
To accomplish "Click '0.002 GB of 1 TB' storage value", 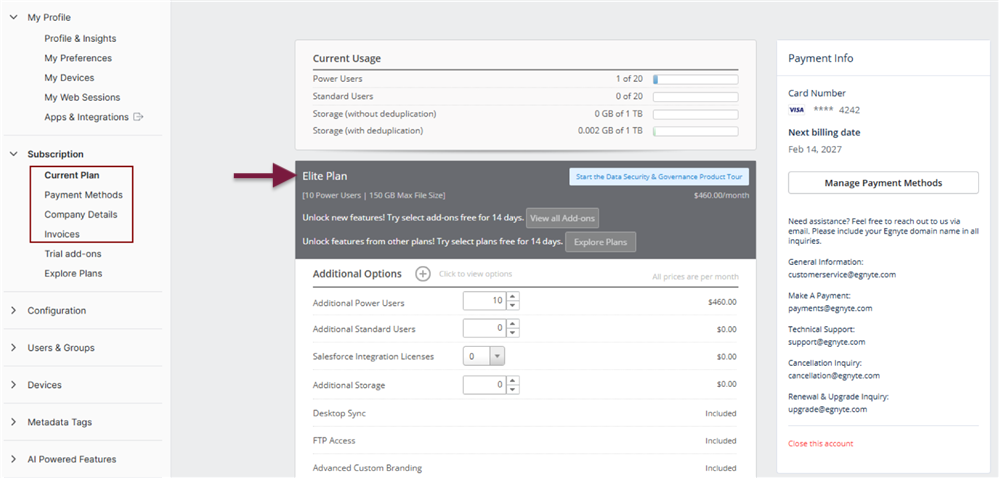I will pos(610,130).
